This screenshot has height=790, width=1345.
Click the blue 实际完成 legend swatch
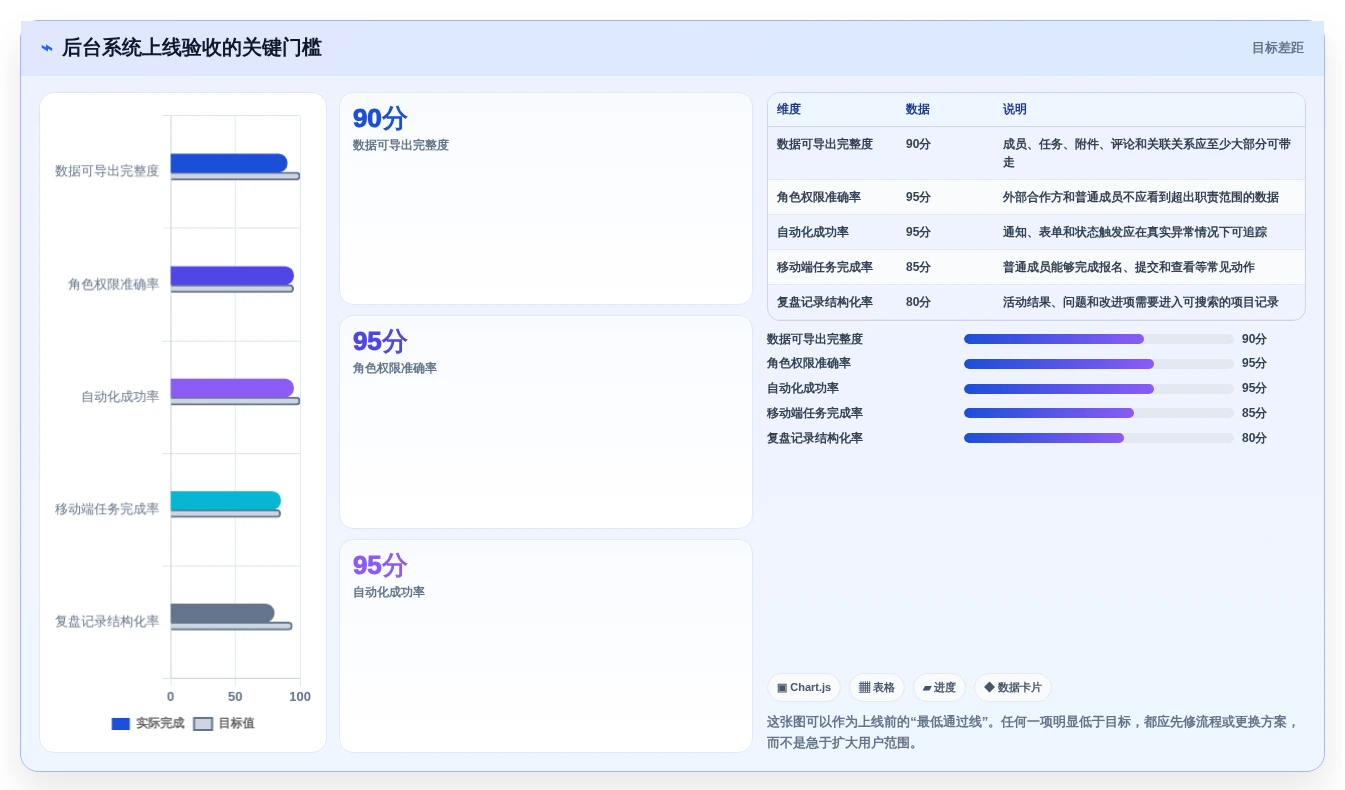[x=121, y=724]
